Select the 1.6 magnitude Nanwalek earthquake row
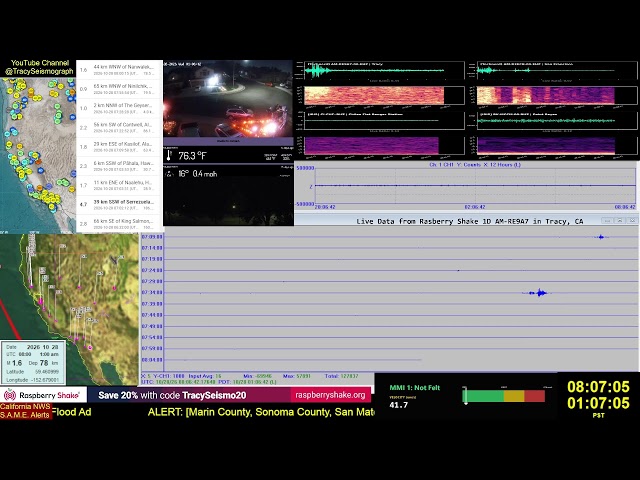640x480 pixels. 120,69
